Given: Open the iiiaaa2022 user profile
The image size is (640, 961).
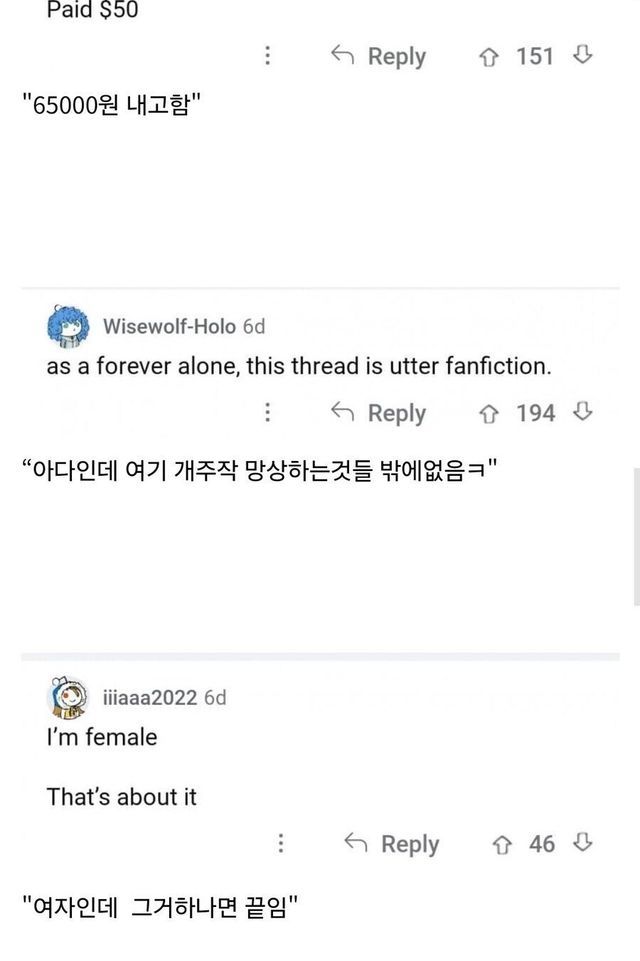Looking at the screenshot, I should [x=150, y=697].
